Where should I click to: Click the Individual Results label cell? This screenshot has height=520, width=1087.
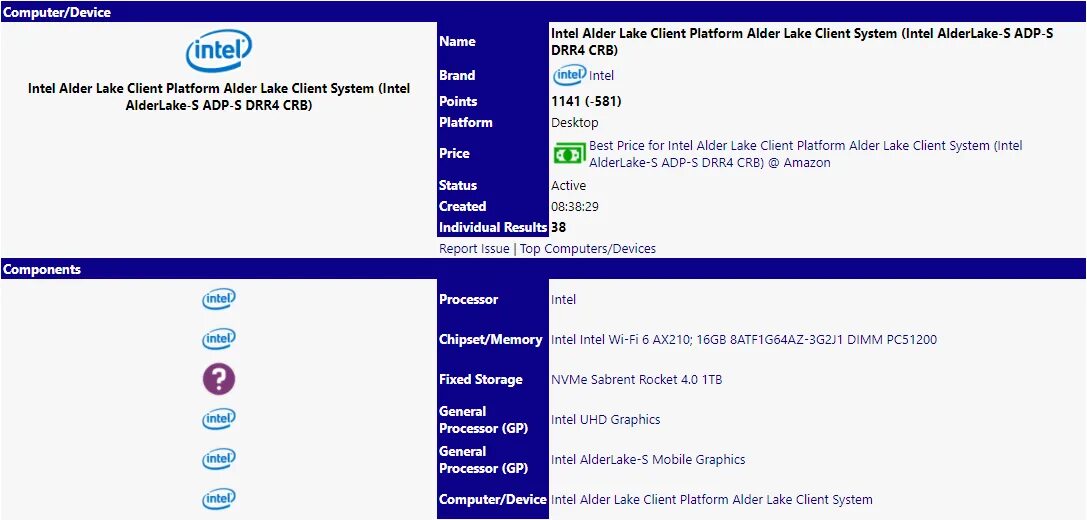pyautogui.click(x=493, y=227)
